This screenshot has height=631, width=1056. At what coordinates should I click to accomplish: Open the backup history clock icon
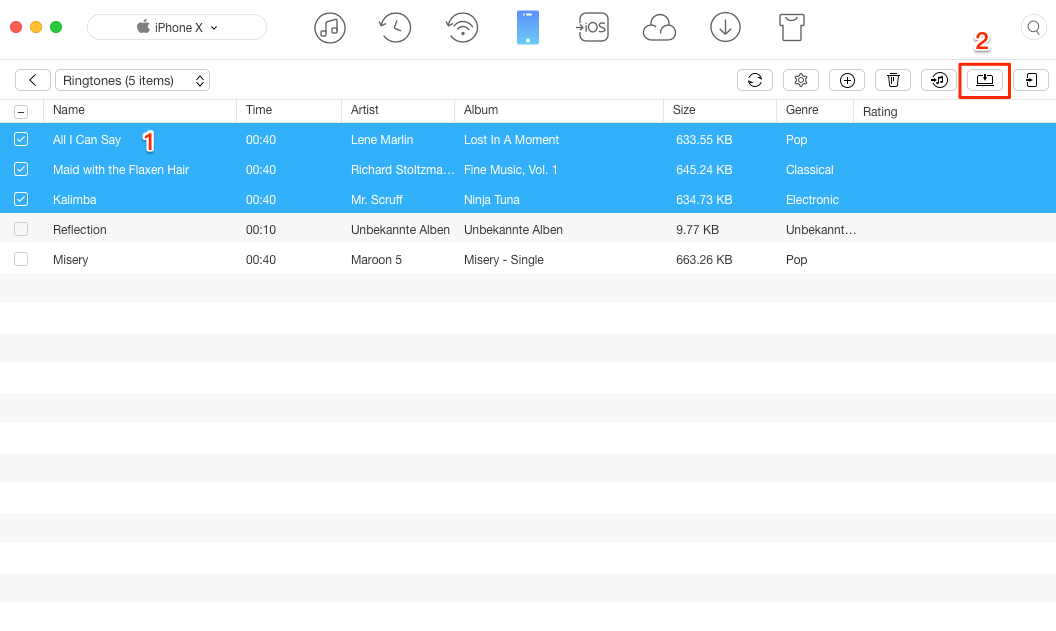click(395, 28)
